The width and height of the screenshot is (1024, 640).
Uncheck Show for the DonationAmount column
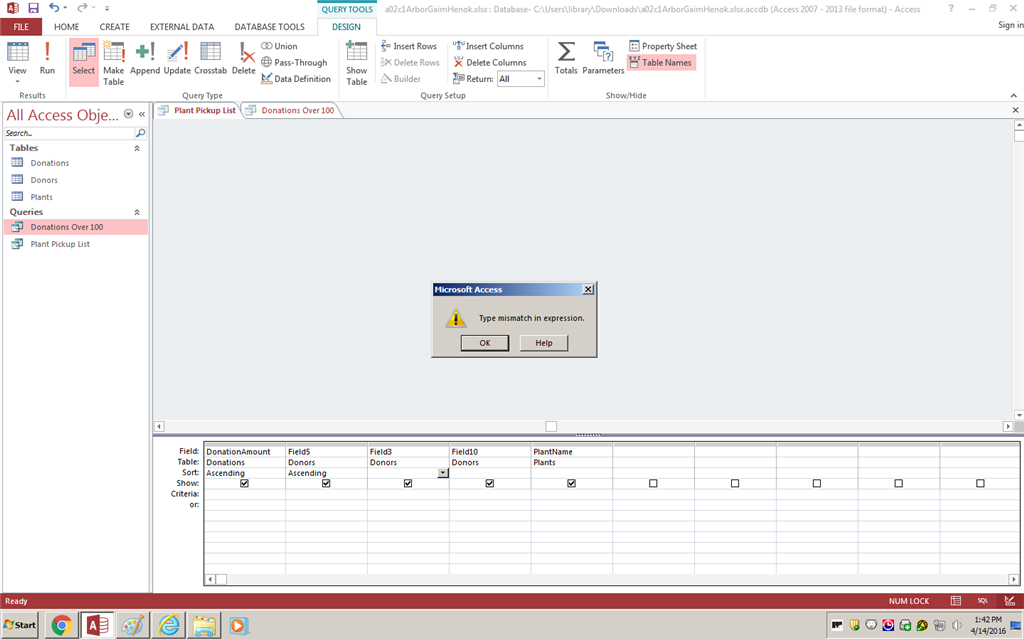pyautogui.click(x=244, y=483)
